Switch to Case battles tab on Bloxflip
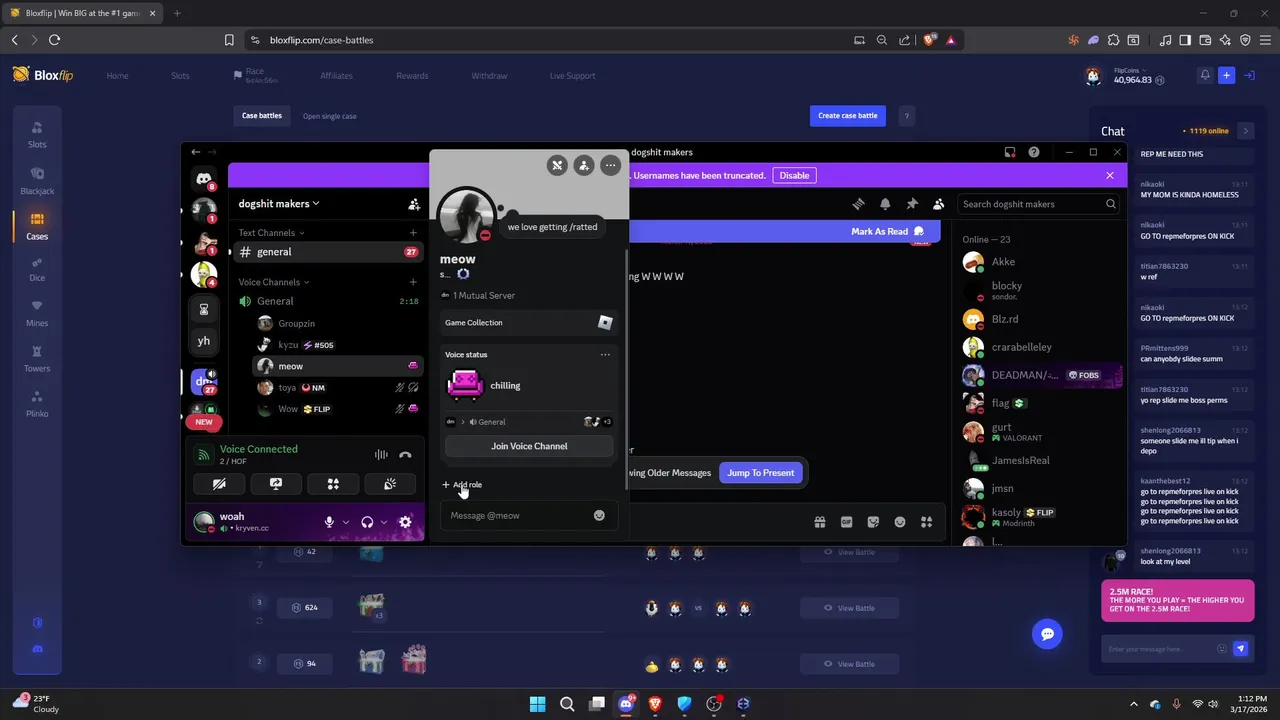Screen dimensions: 1280x720 click(262, 116)
